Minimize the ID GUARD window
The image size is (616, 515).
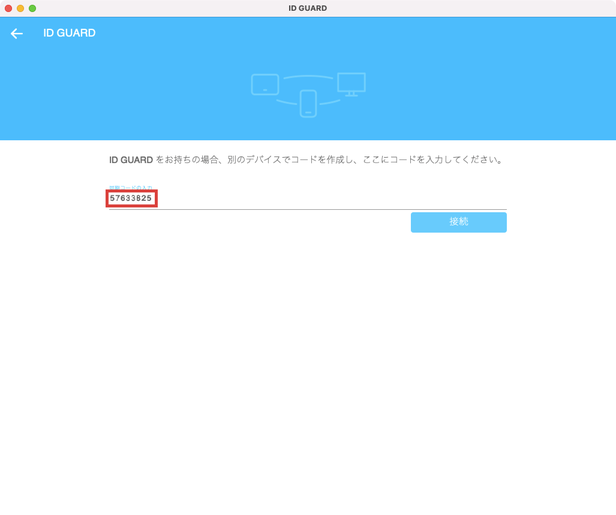tap(20, 8)
